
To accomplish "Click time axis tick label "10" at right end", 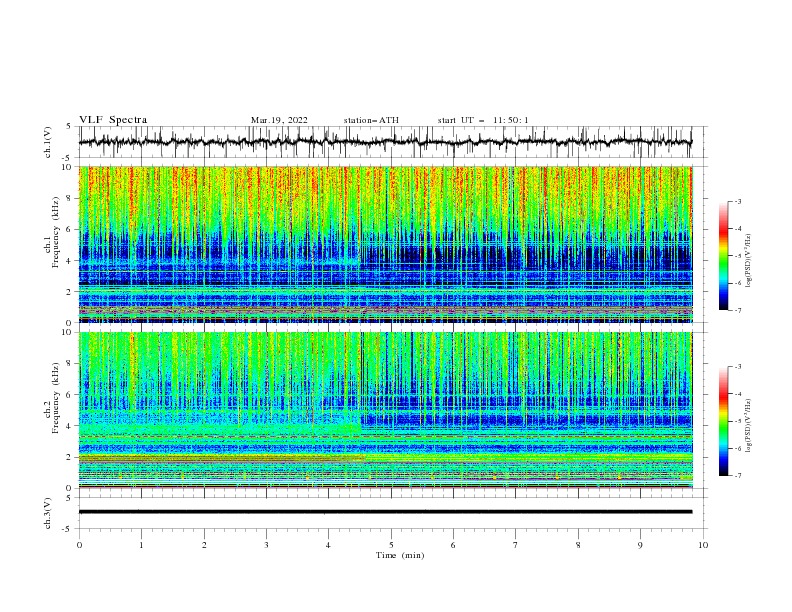I will pos(703,545).
